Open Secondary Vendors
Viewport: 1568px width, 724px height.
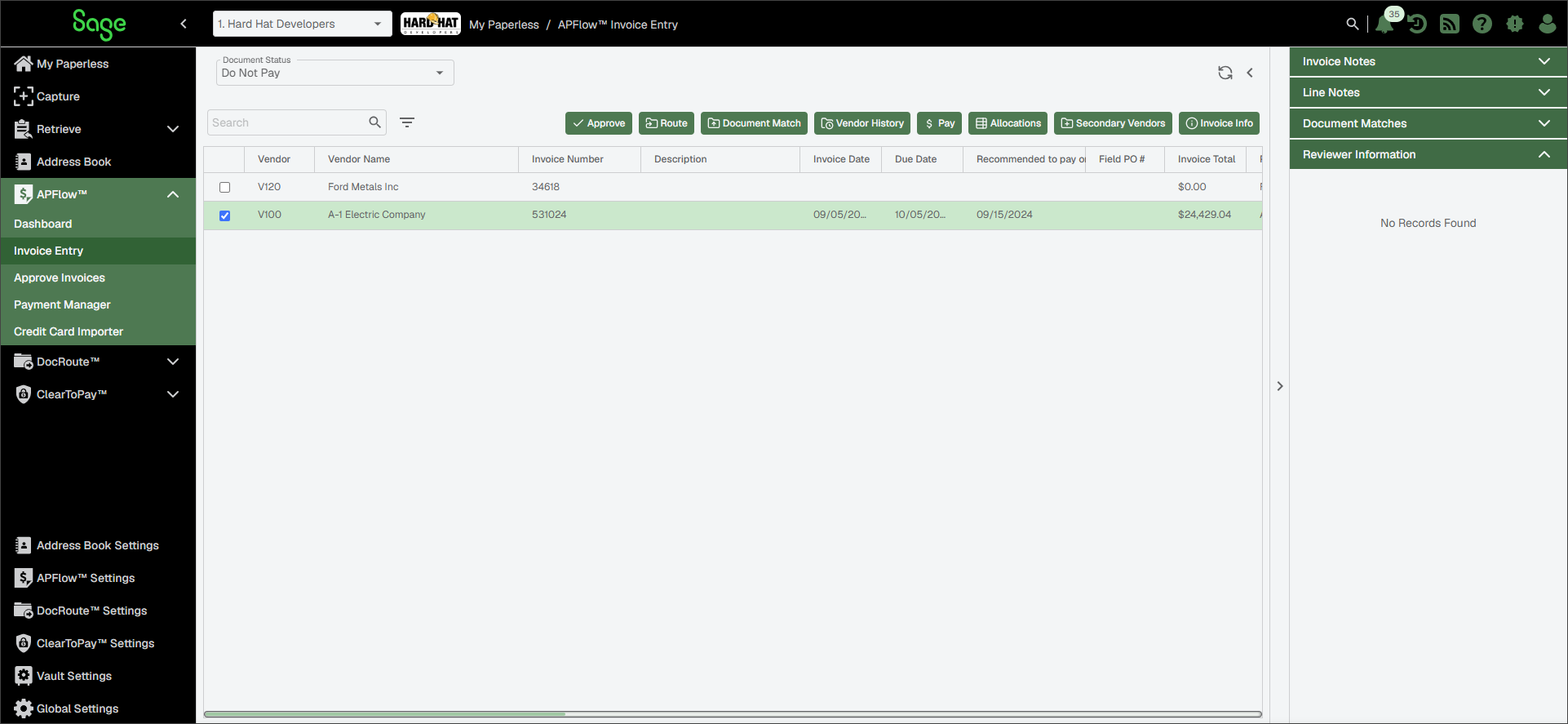(1113, 123)
